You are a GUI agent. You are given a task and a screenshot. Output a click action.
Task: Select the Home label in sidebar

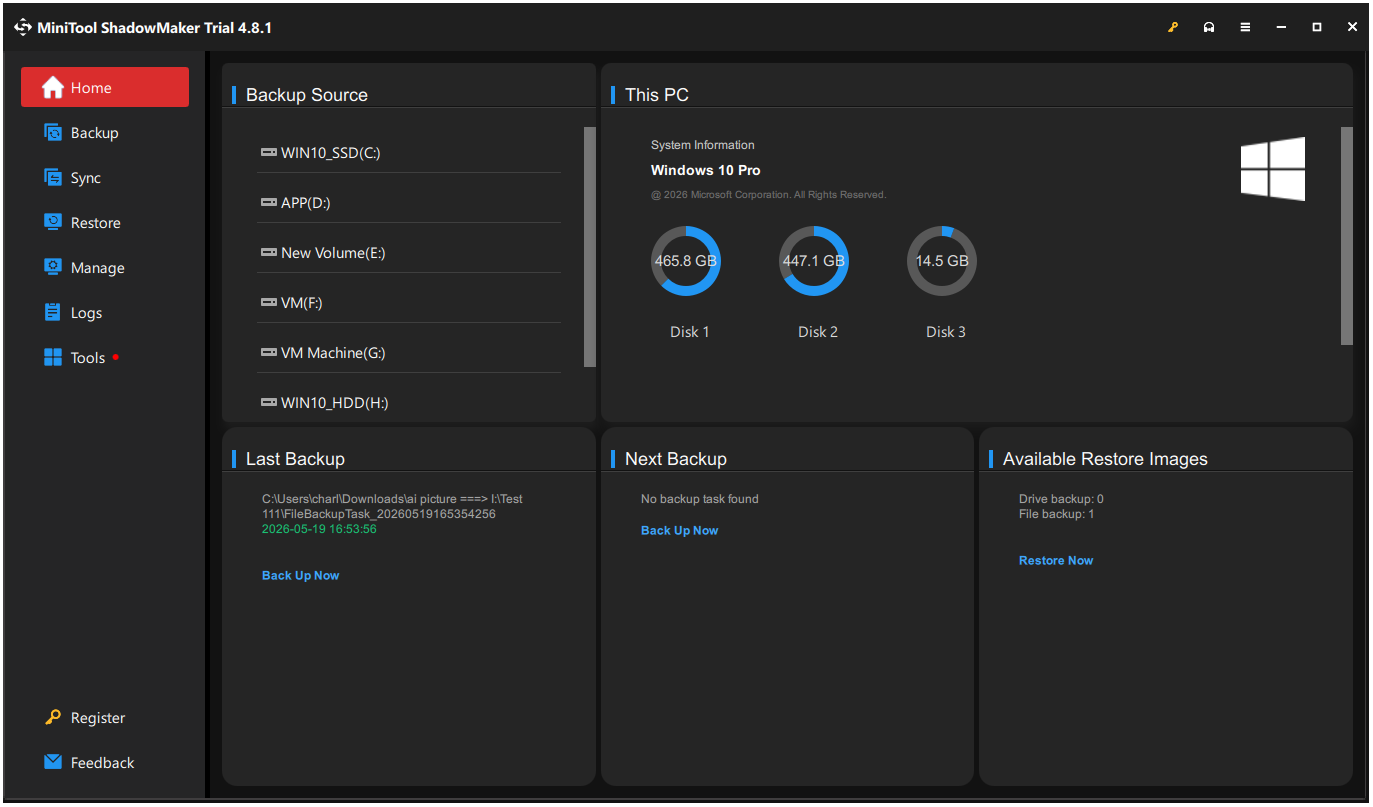(91, 88)
